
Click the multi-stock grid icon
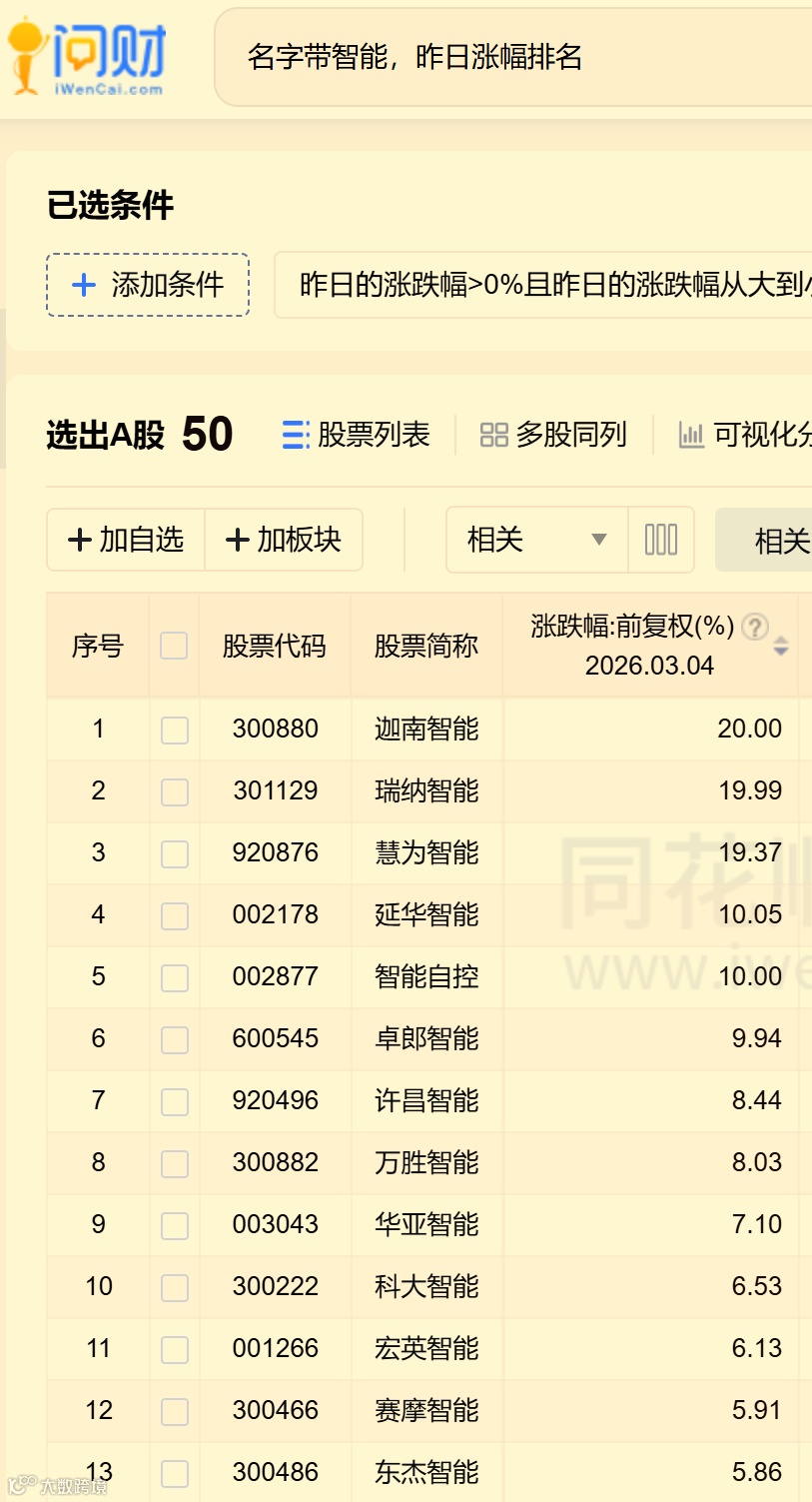tap(494, 435)
